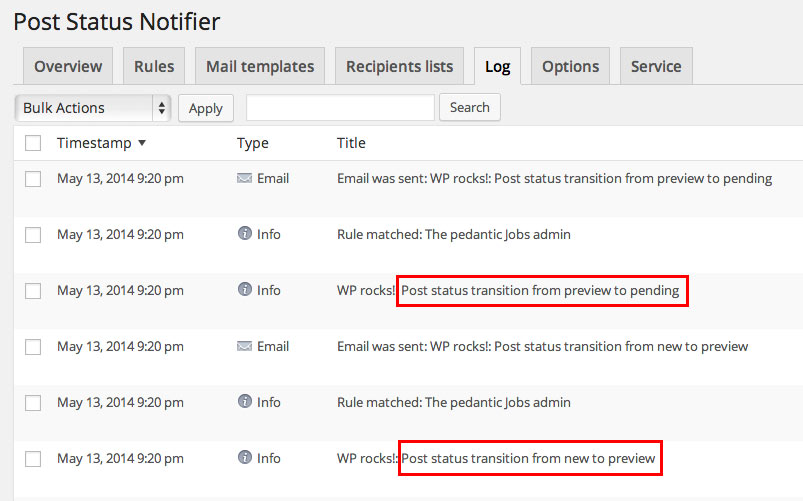
Task: Open the Bulk Actions dropdown
Action: click(x=93, y=108)
